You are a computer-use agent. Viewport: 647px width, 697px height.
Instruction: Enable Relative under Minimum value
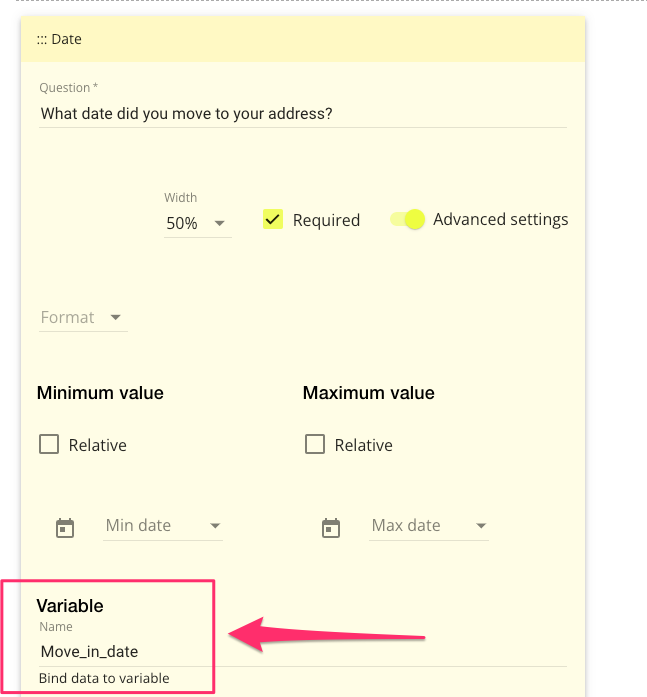tap(49, 445)
